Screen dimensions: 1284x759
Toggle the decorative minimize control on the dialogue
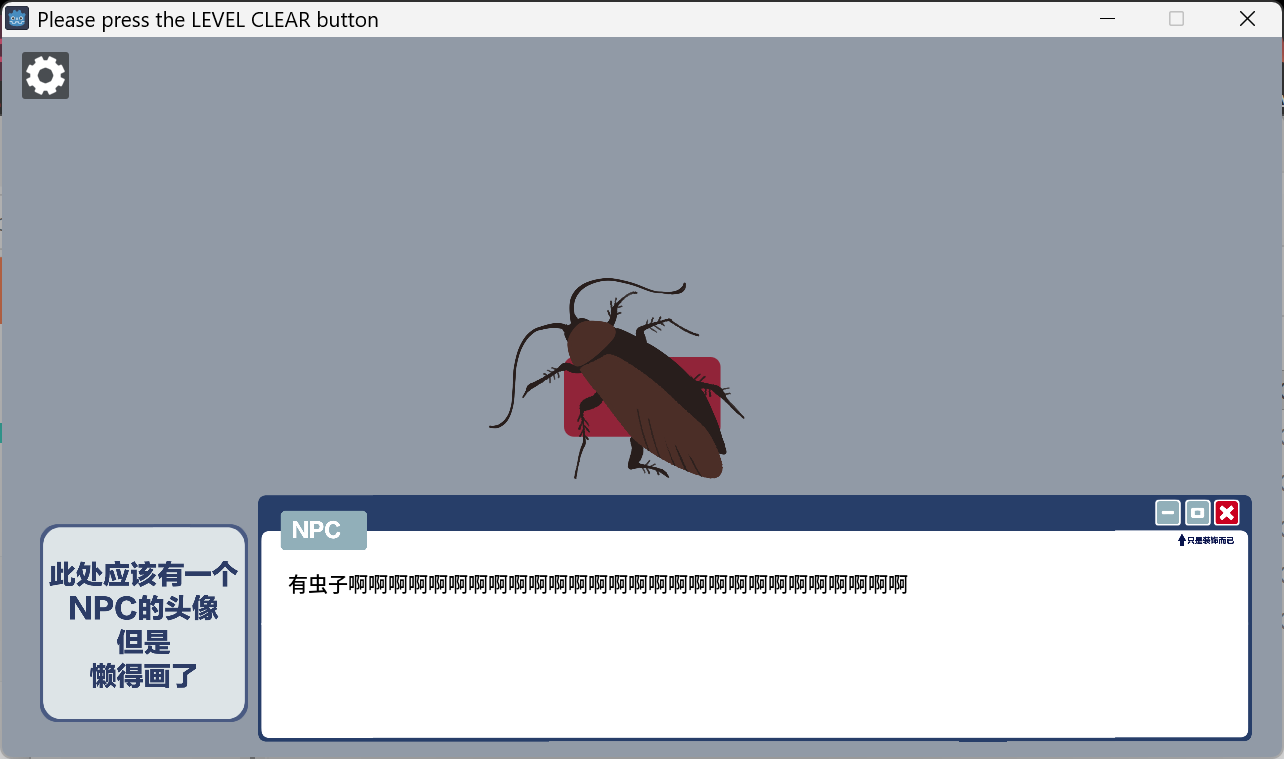(1167, 512)
